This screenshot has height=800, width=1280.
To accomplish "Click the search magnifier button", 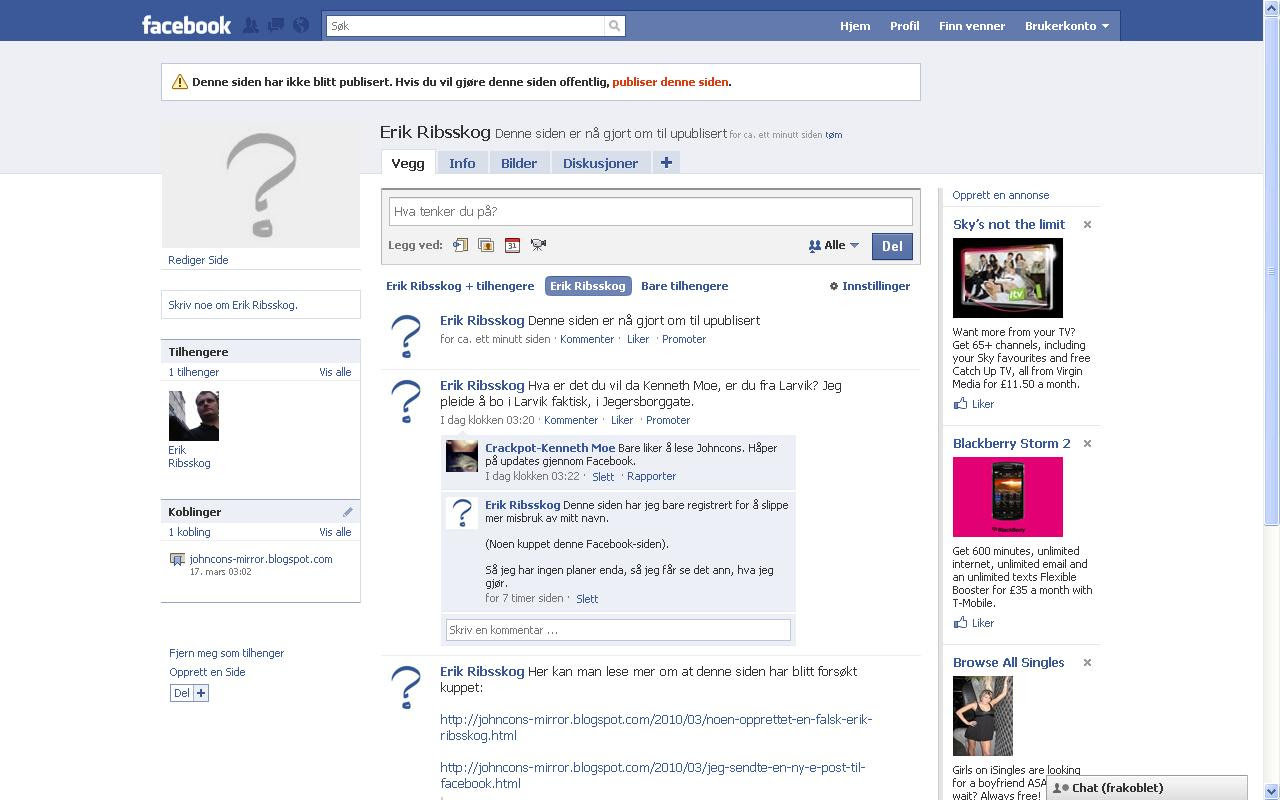I will tap(615, 26).
